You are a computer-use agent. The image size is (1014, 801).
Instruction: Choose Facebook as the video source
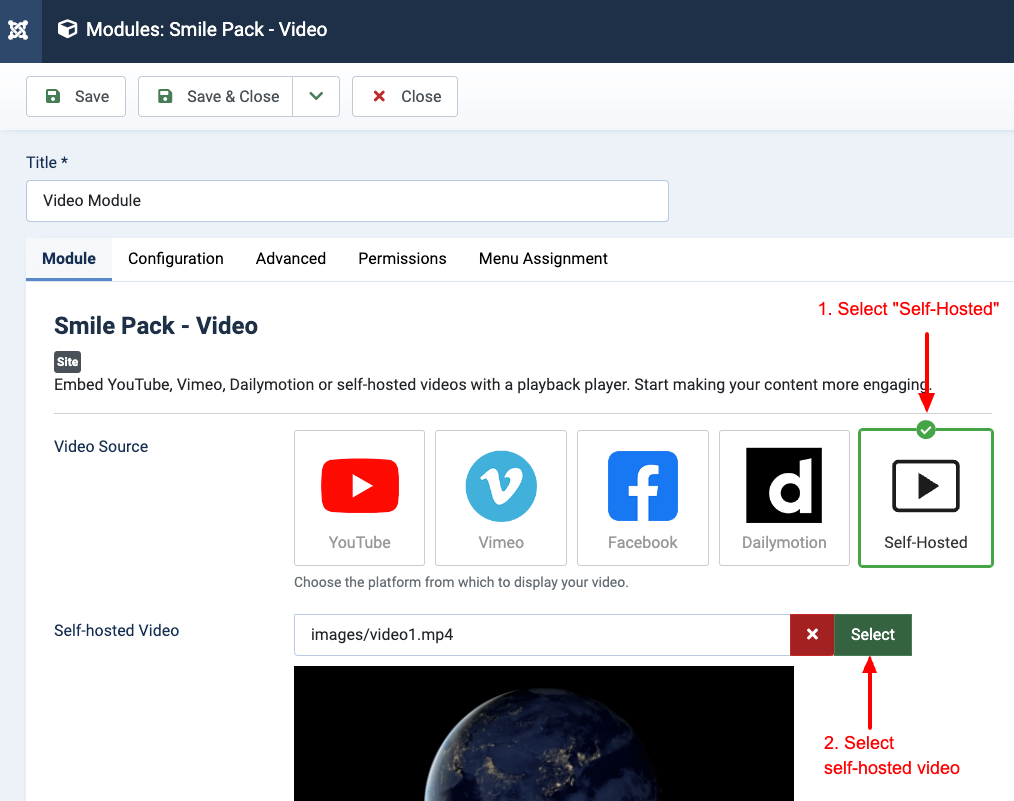[x=643, y=498]
